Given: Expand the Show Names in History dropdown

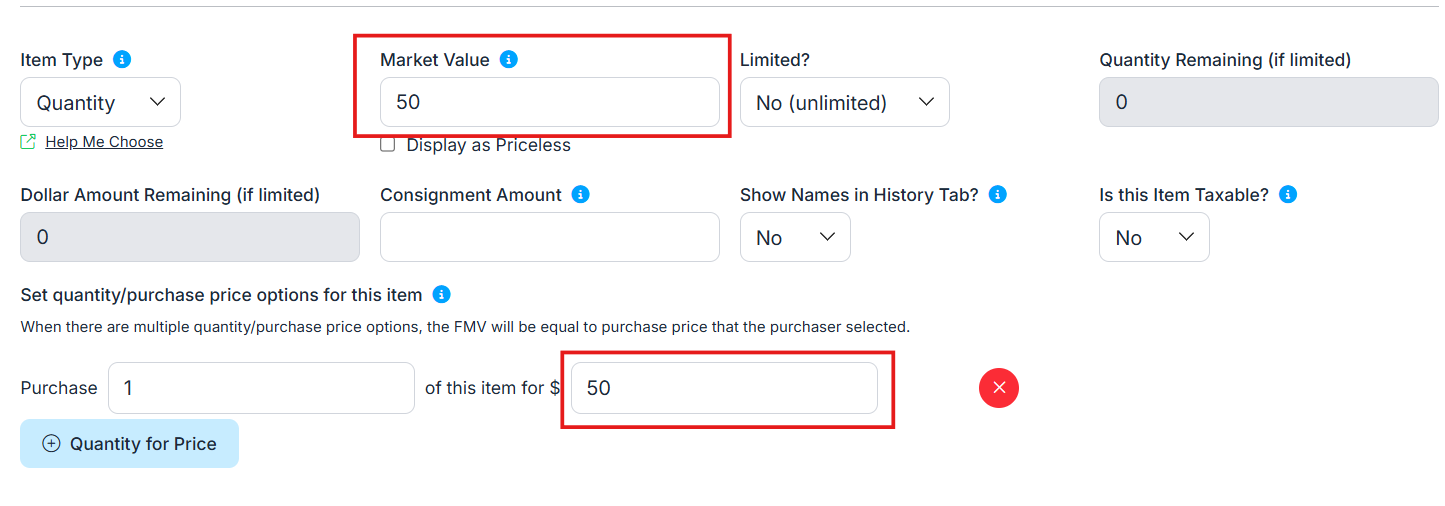Looking at the screenshot, I should [795, 237].
